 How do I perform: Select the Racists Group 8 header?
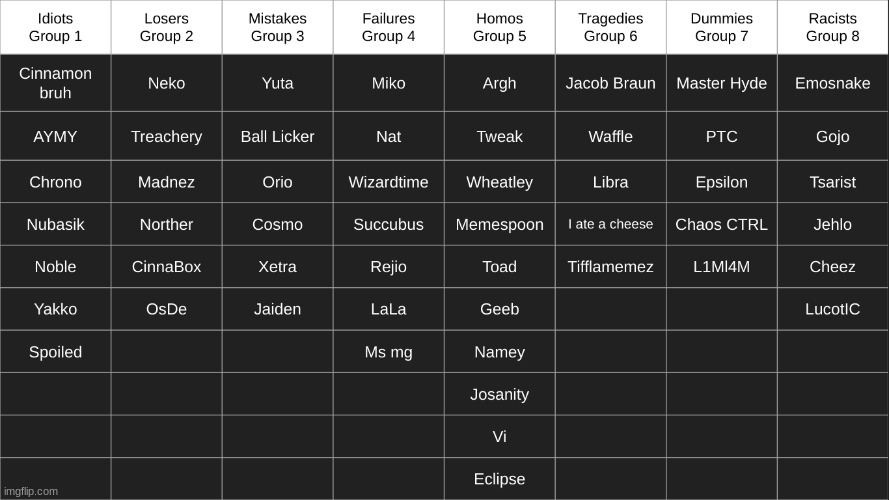click(833, 27)
